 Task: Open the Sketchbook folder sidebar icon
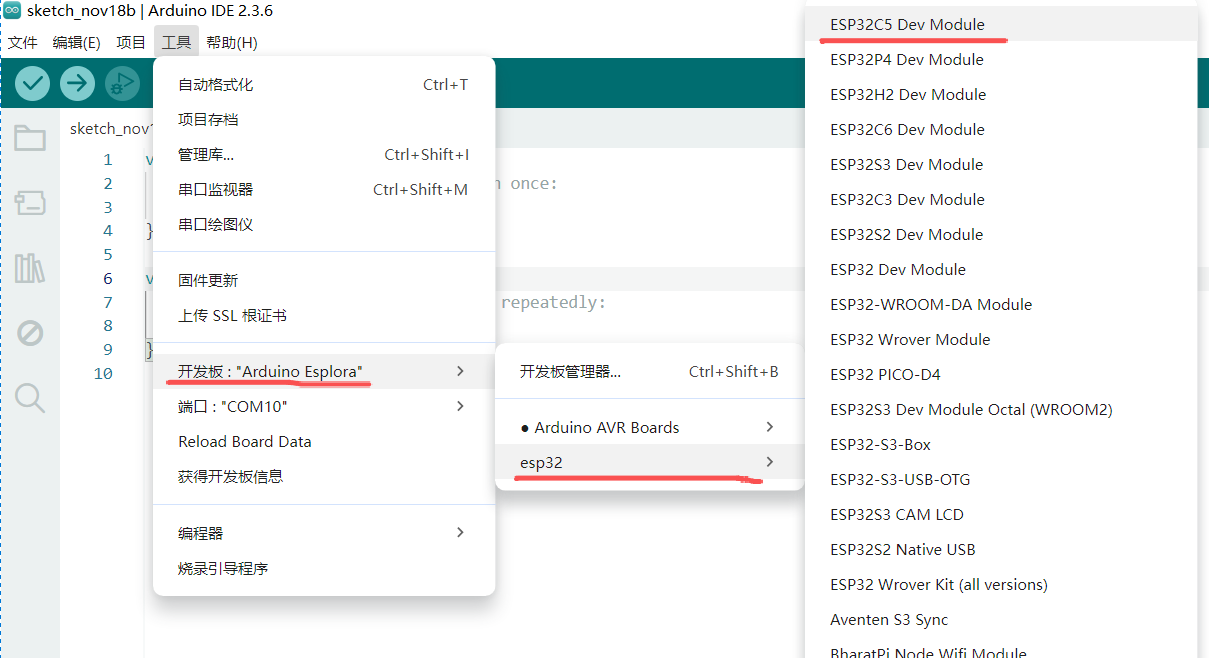pos(30,138)
